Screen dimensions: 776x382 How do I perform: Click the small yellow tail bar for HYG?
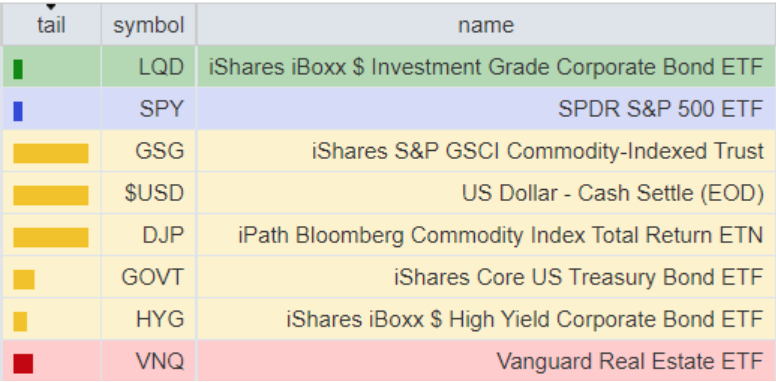click(20, 322)
